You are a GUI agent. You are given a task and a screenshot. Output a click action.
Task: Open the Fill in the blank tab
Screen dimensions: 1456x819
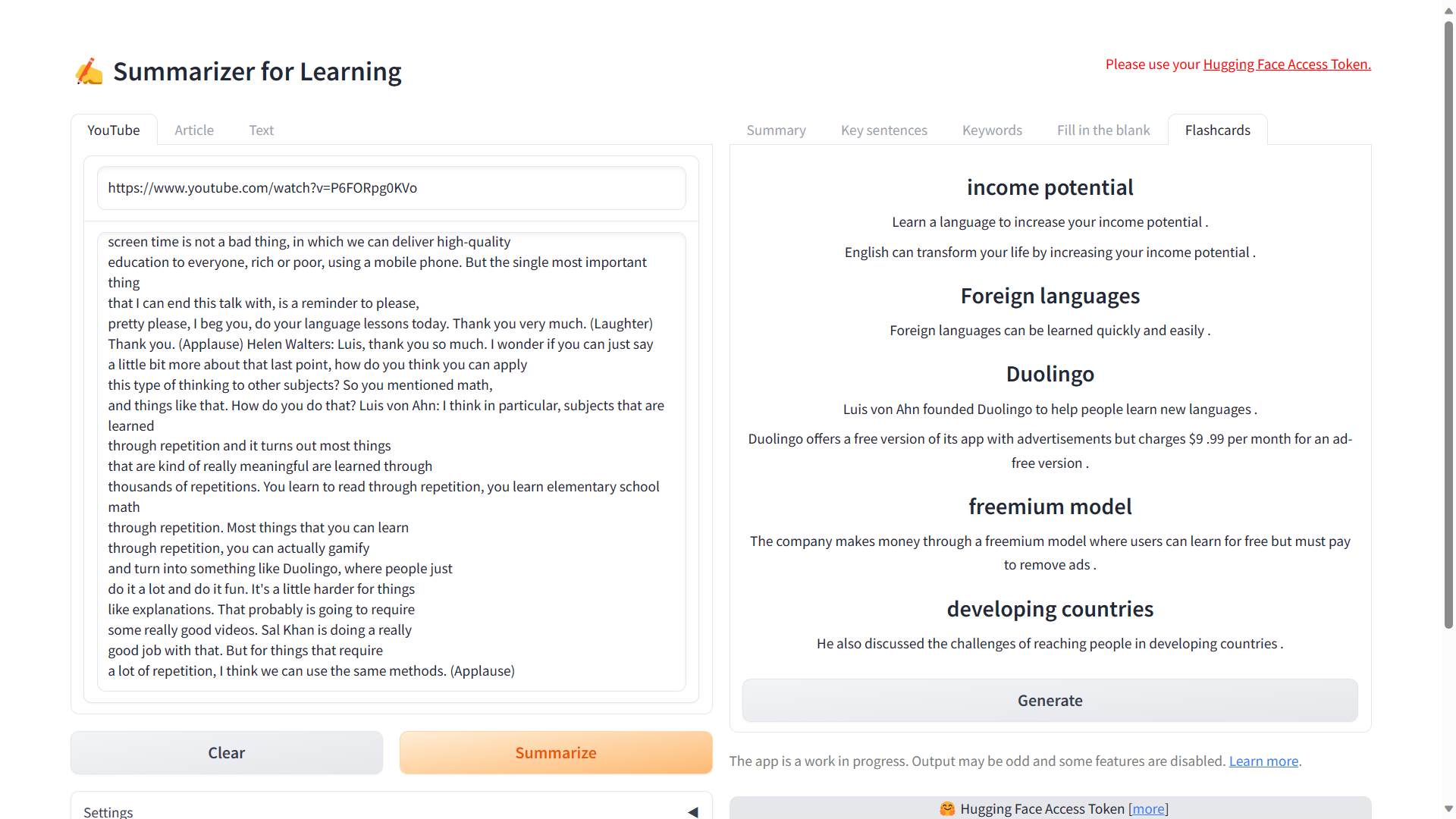pyautogui.click(x=1103, y=130)
